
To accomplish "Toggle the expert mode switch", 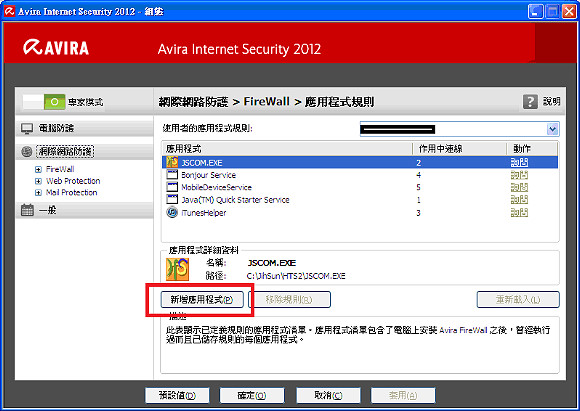I will click(44, 101).
